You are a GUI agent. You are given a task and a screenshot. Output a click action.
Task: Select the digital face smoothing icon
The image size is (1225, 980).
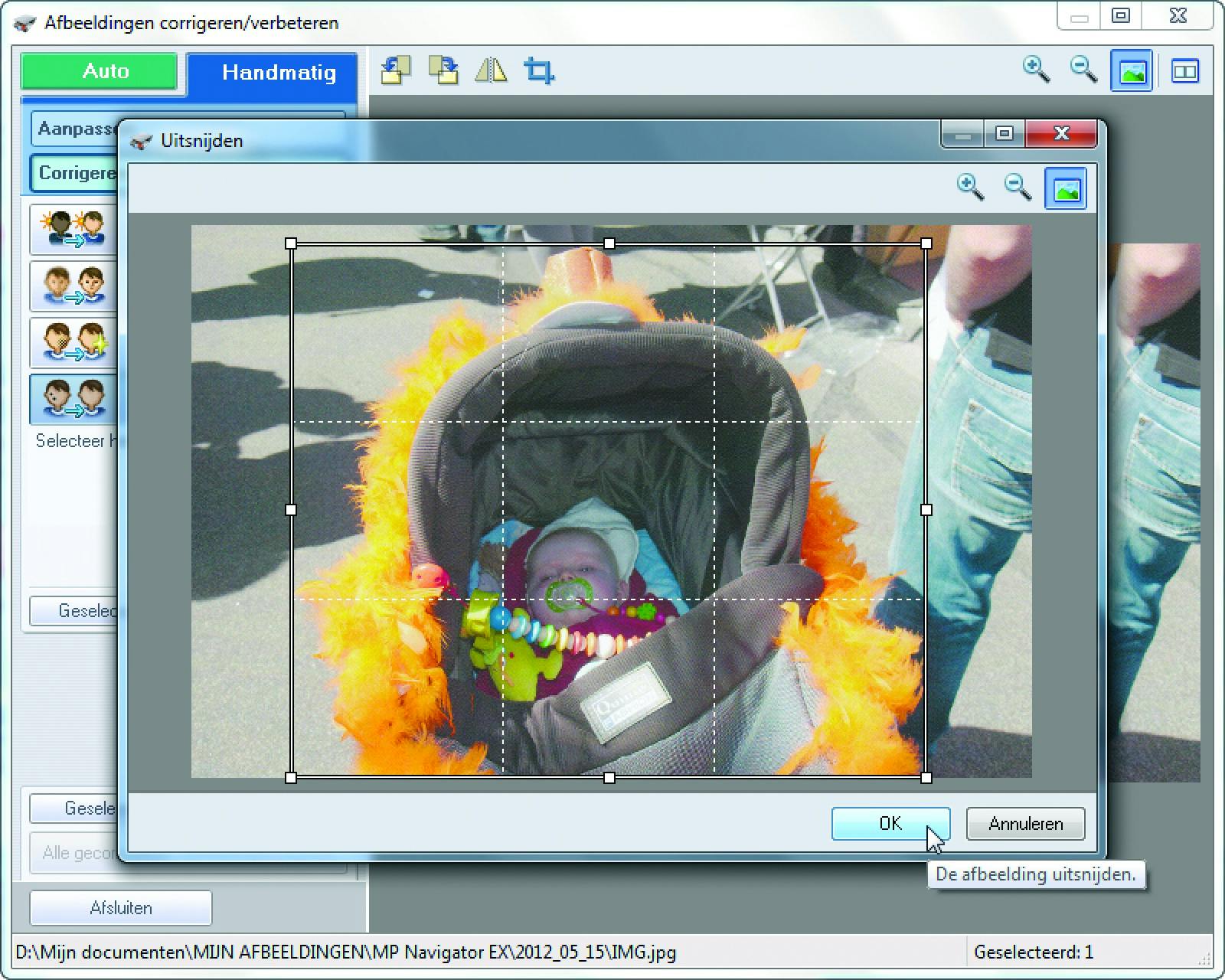(73, 343)
